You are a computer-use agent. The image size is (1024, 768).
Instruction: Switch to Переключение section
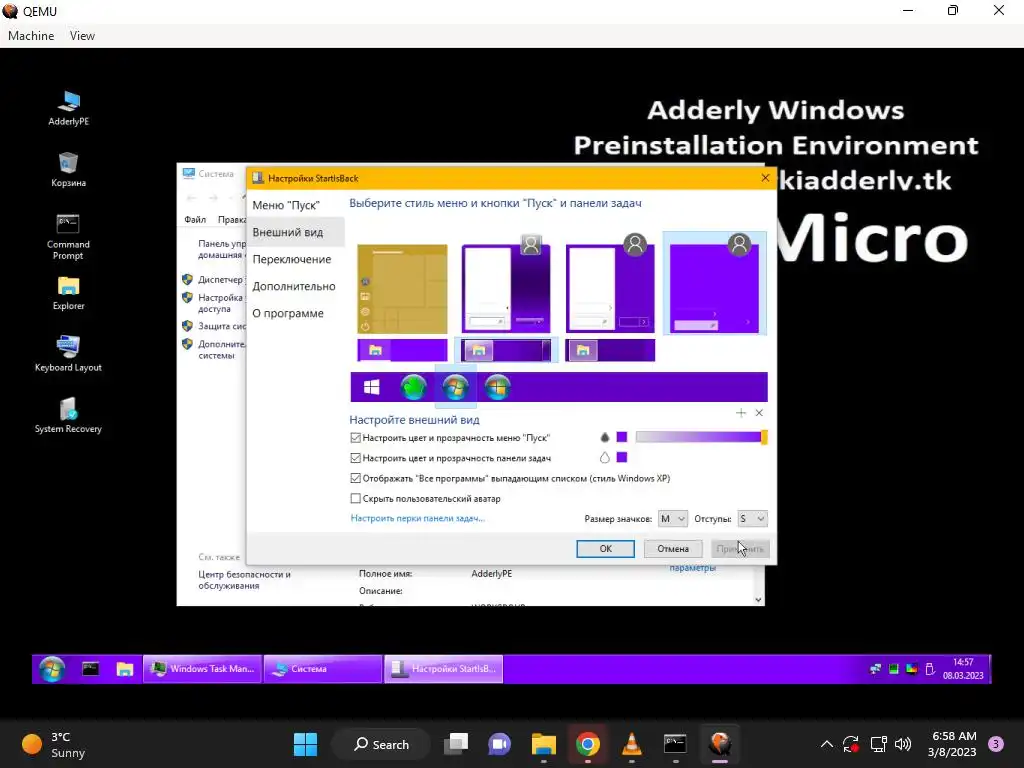(x=291, y=259)
